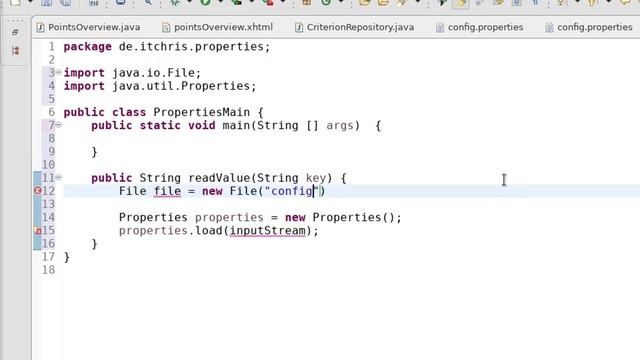This screenshot has height=360, width=640.
Task: Click line number 18 in the gutter
Action: [48, 270]
